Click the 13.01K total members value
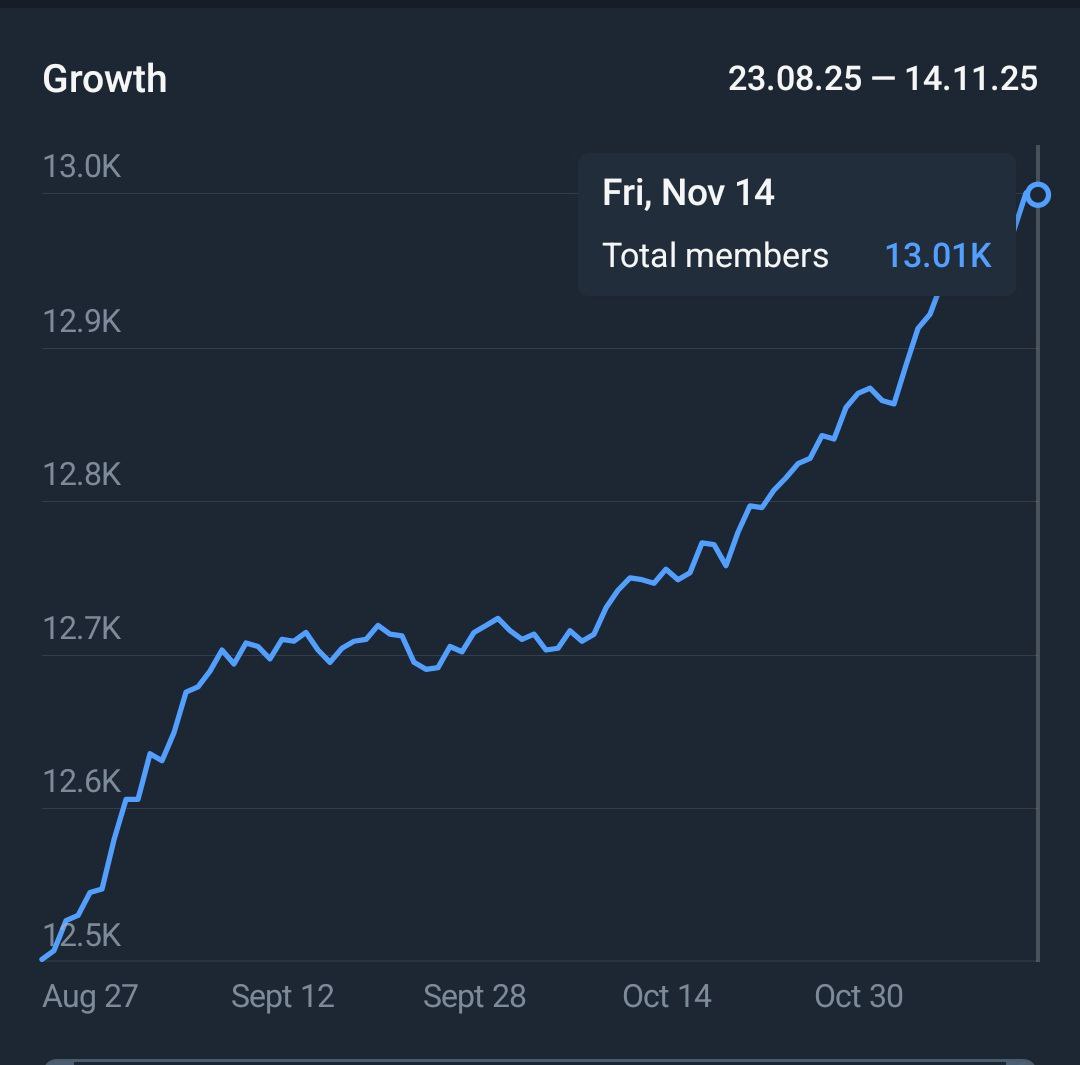This screenshot has height=1065, width=1080. 938,255
